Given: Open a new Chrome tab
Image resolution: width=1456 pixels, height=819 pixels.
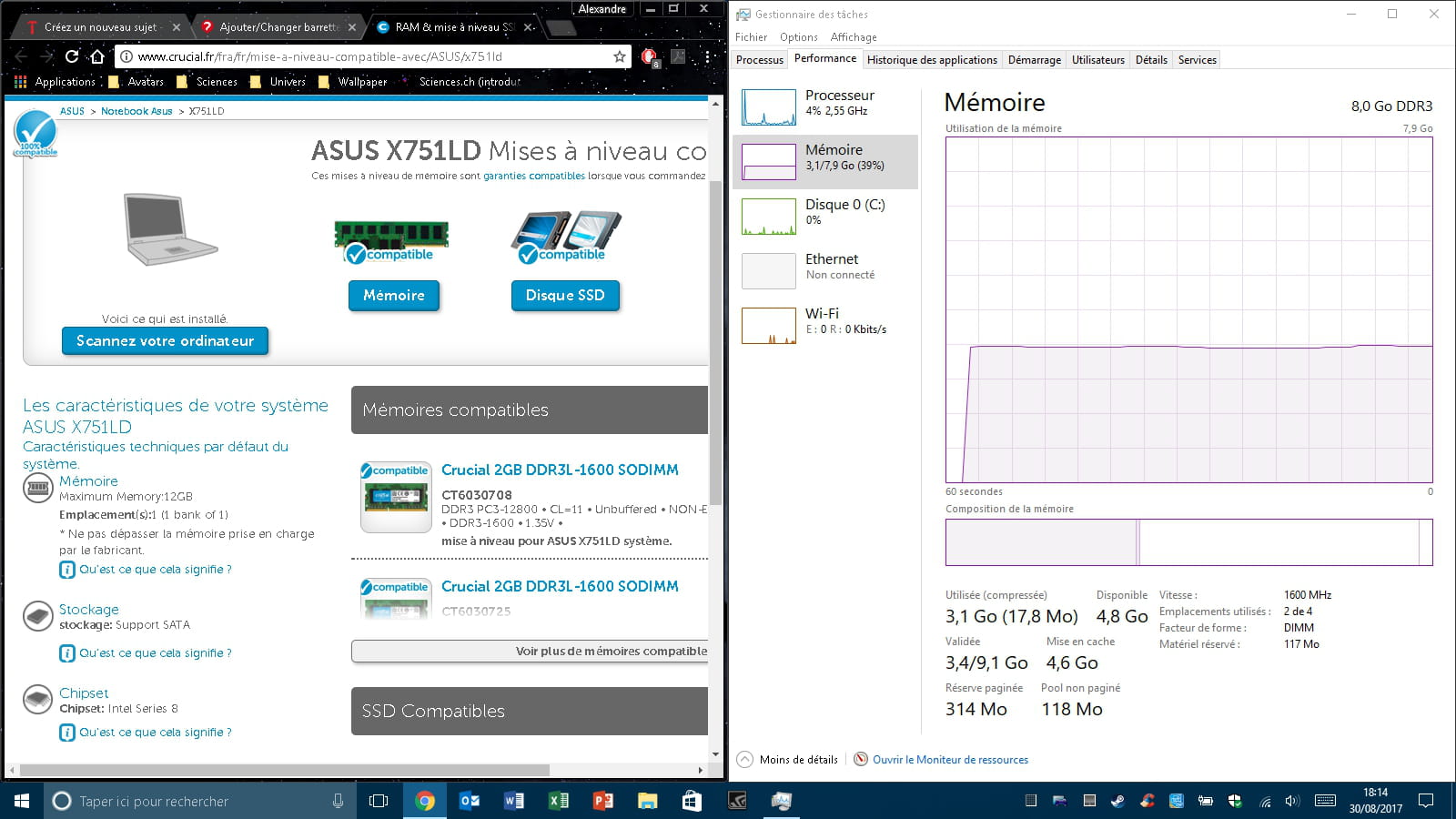Looking at the screenshot, I should coord(561,27).
